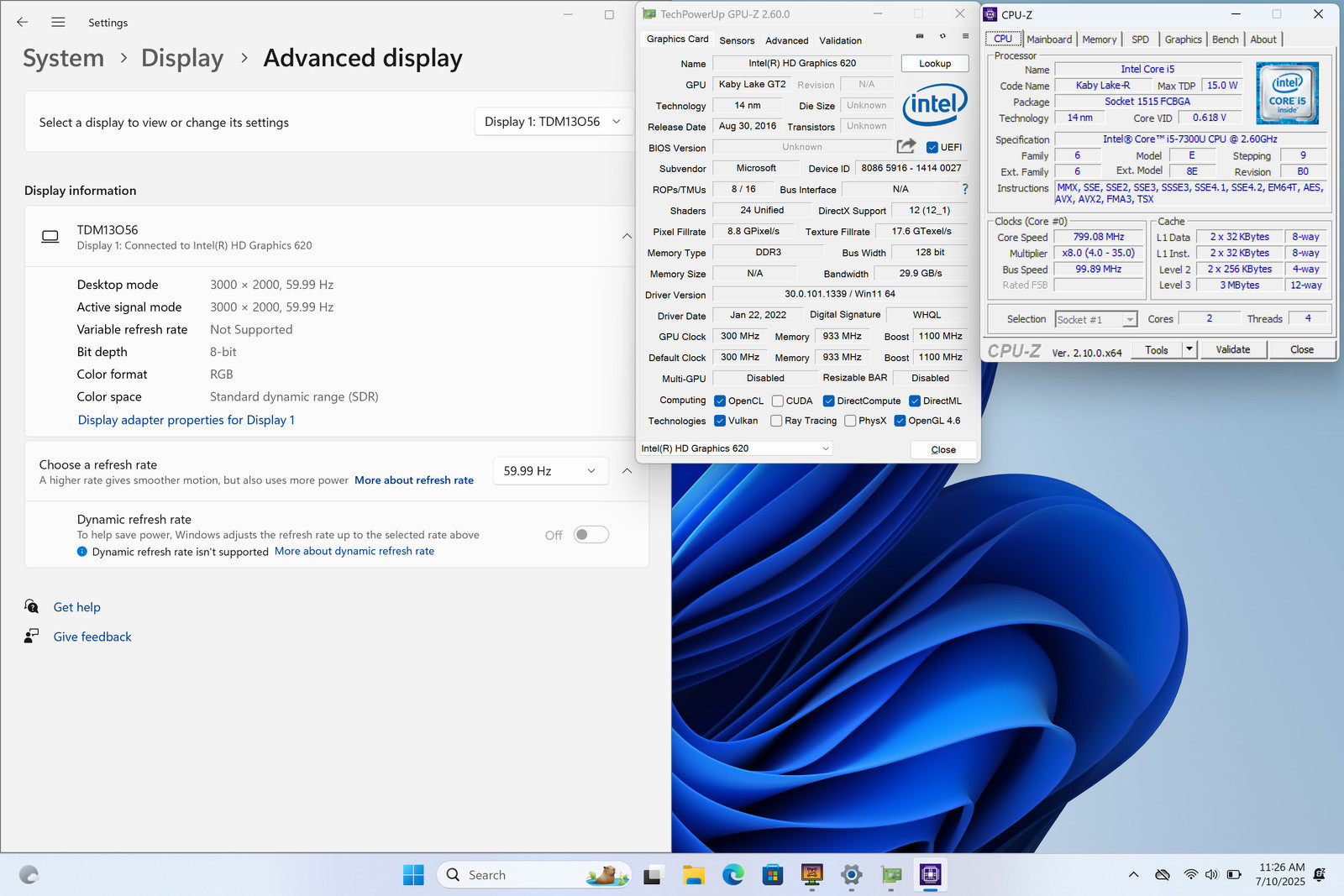Open Settings navigation hamburger menu
The image size is (1344, 896).
(58, 23)
